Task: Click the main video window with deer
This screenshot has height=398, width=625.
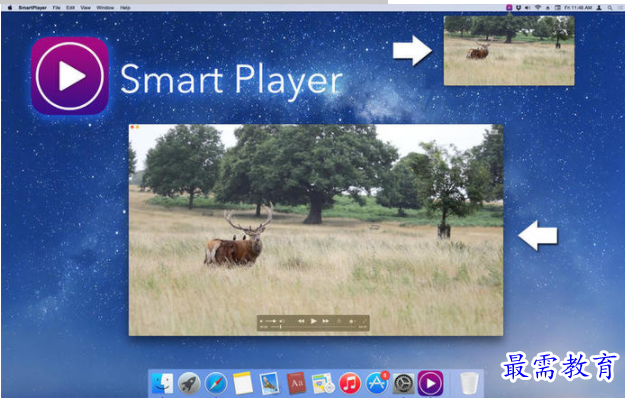Action: coord(316,230)
